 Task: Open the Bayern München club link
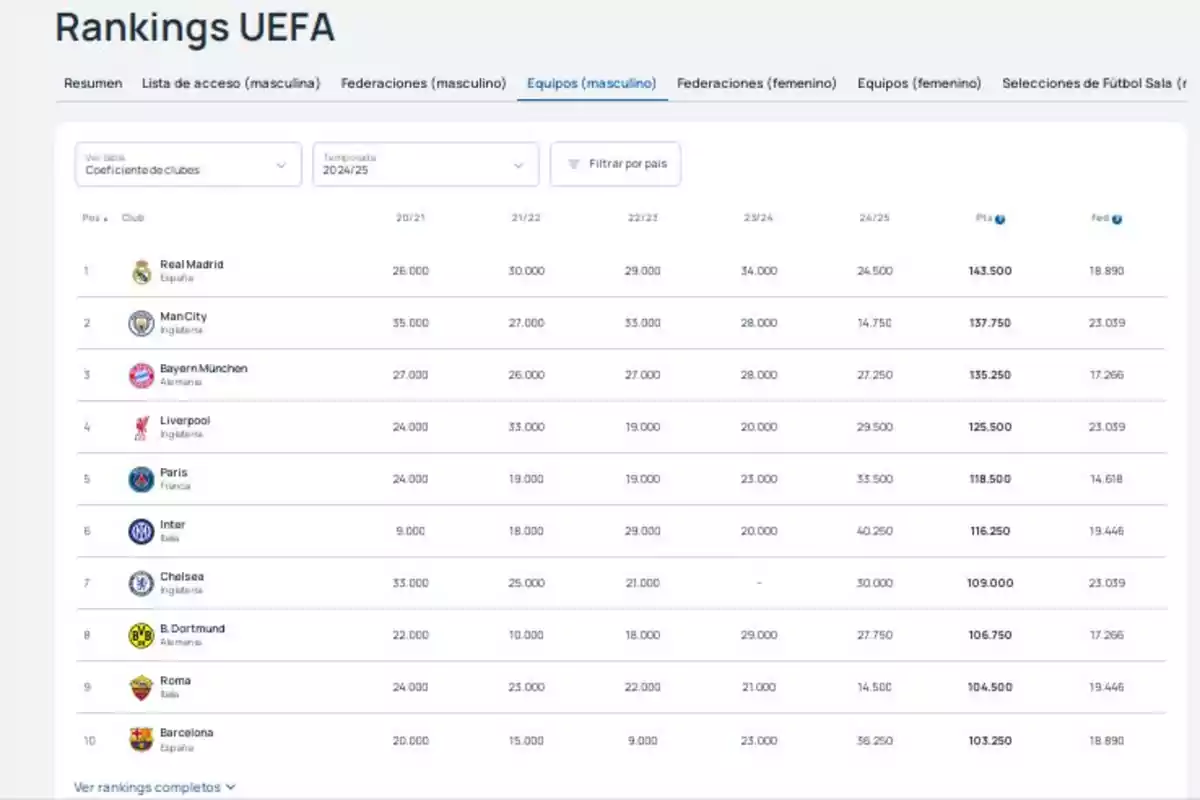(204, 369)
